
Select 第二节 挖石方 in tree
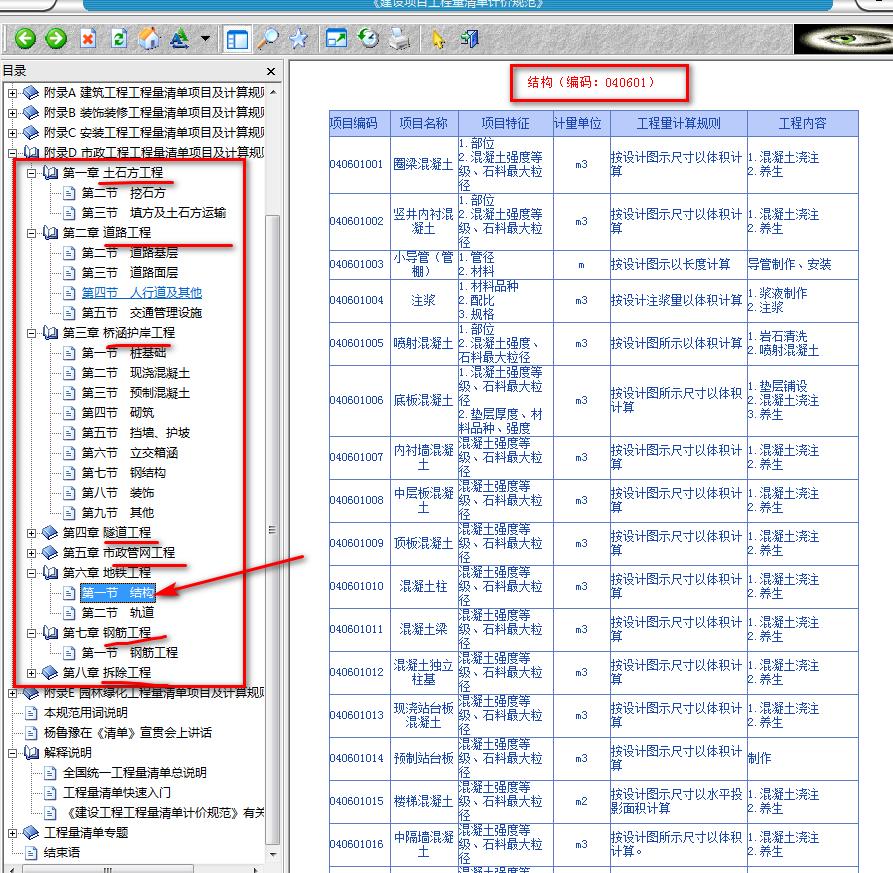point(124,193)
